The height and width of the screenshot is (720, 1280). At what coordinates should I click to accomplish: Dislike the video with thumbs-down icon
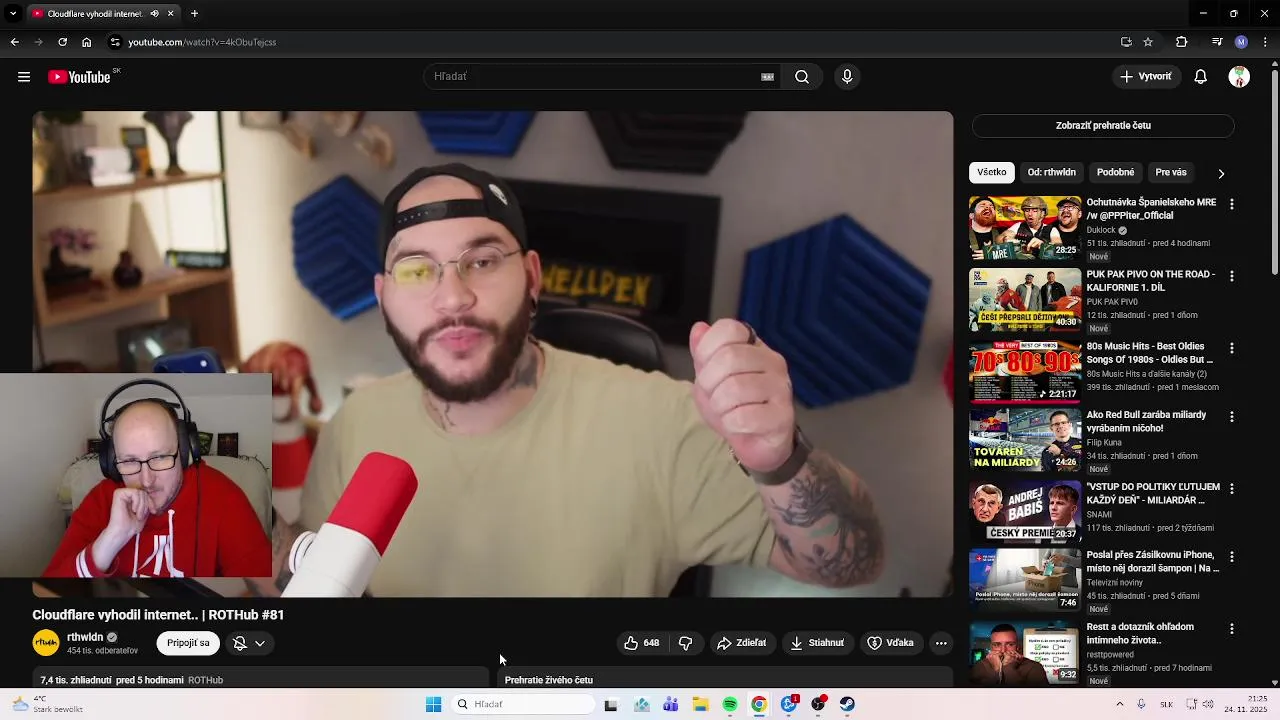click(686, 643)
